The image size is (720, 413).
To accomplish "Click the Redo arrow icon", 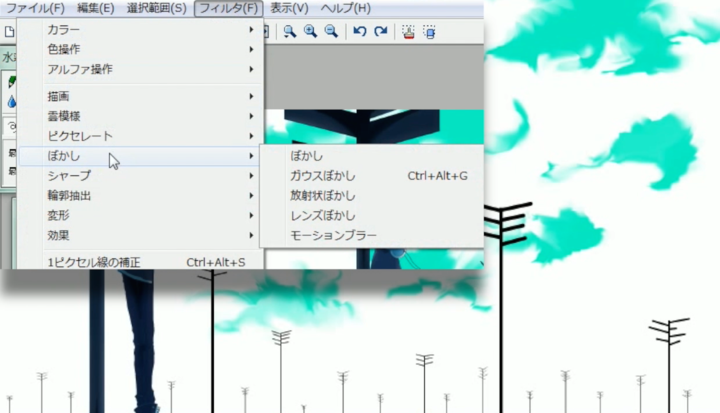I will point(381,31).
